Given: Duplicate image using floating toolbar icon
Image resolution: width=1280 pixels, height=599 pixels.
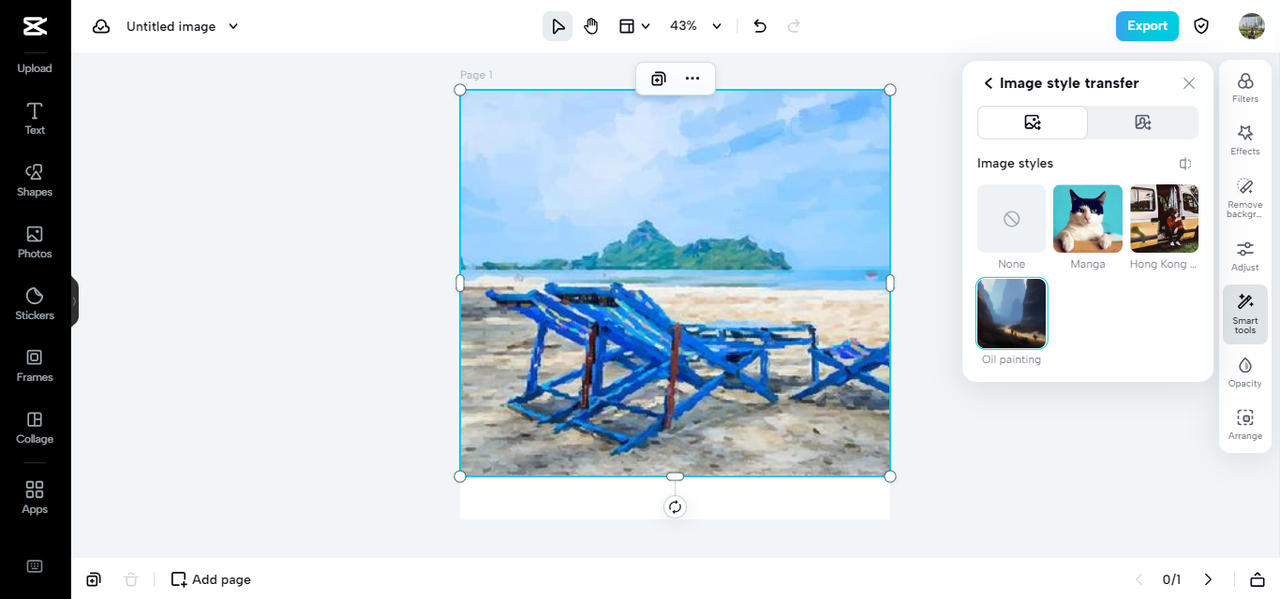Looking at the screenshot, I should click(x=658, y=79).
